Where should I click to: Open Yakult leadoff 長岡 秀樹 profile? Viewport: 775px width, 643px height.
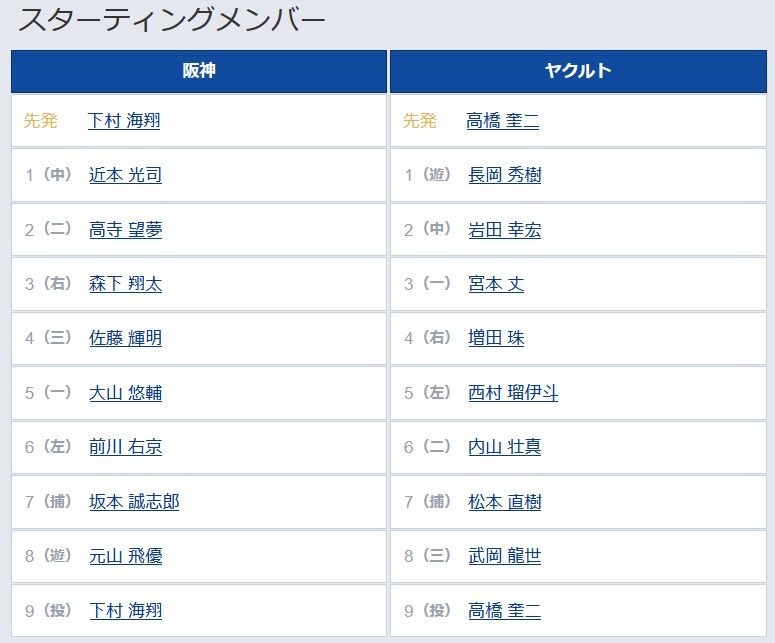pyautogui.click(x=505, y=175)
